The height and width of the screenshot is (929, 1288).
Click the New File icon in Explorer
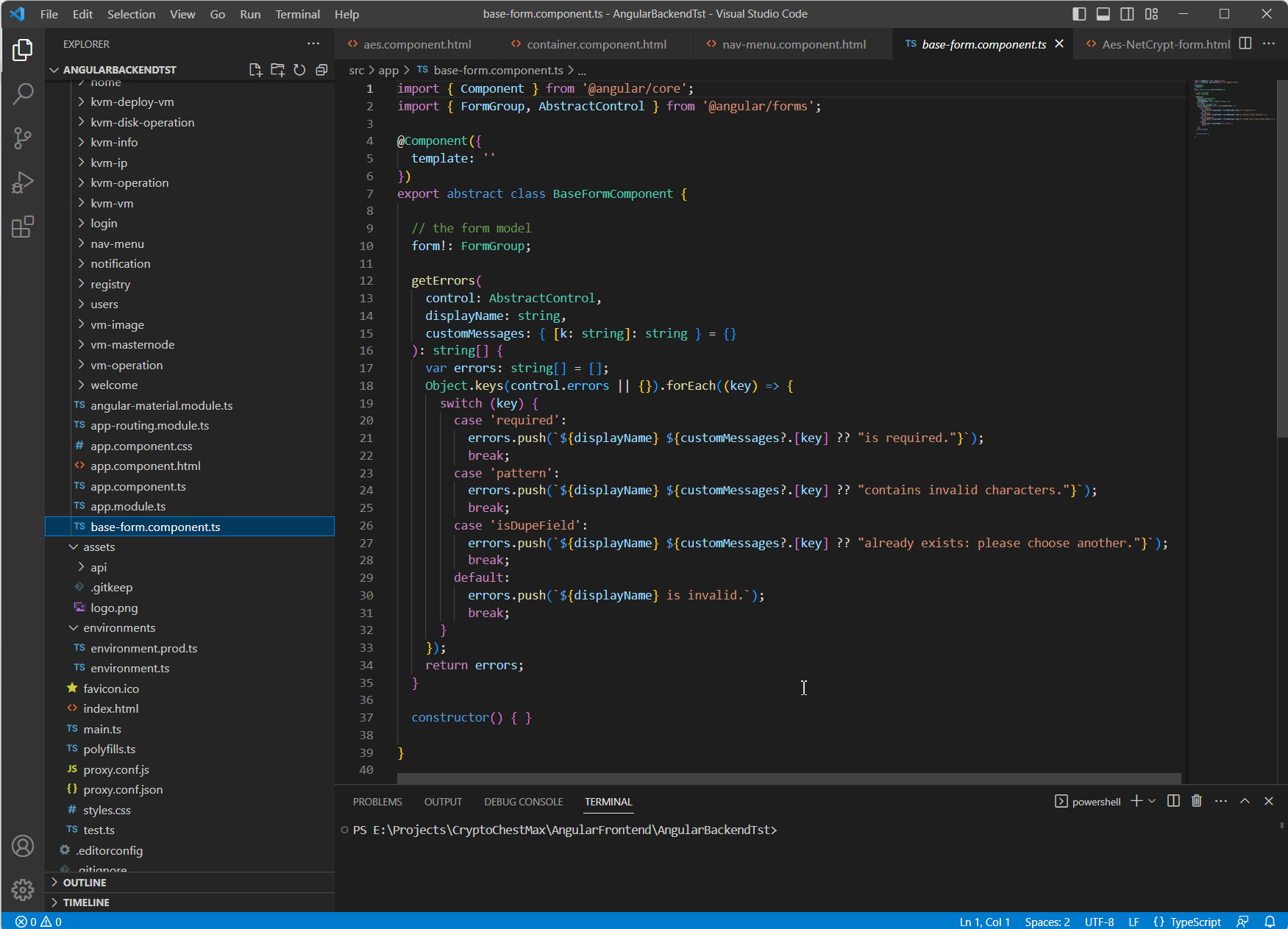click(x=255, y=70)
